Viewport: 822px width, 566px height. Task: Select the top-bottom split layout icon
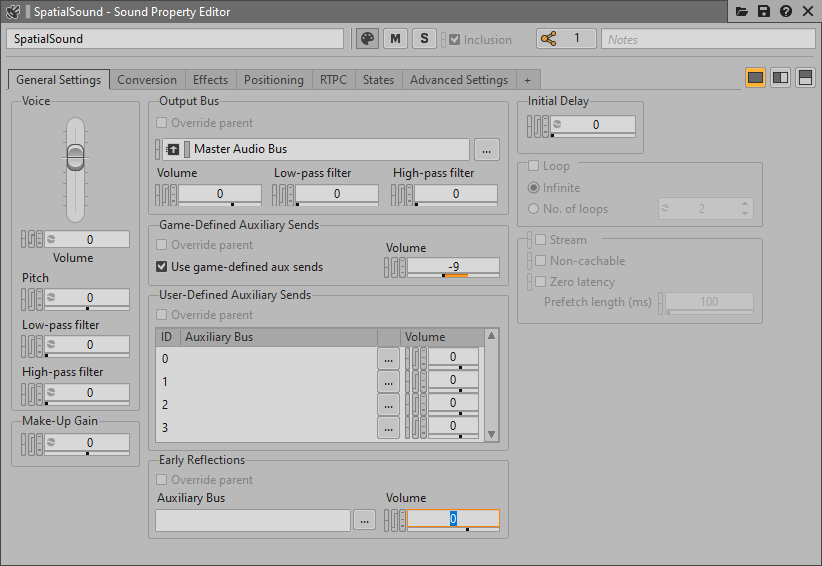point(805,78)
